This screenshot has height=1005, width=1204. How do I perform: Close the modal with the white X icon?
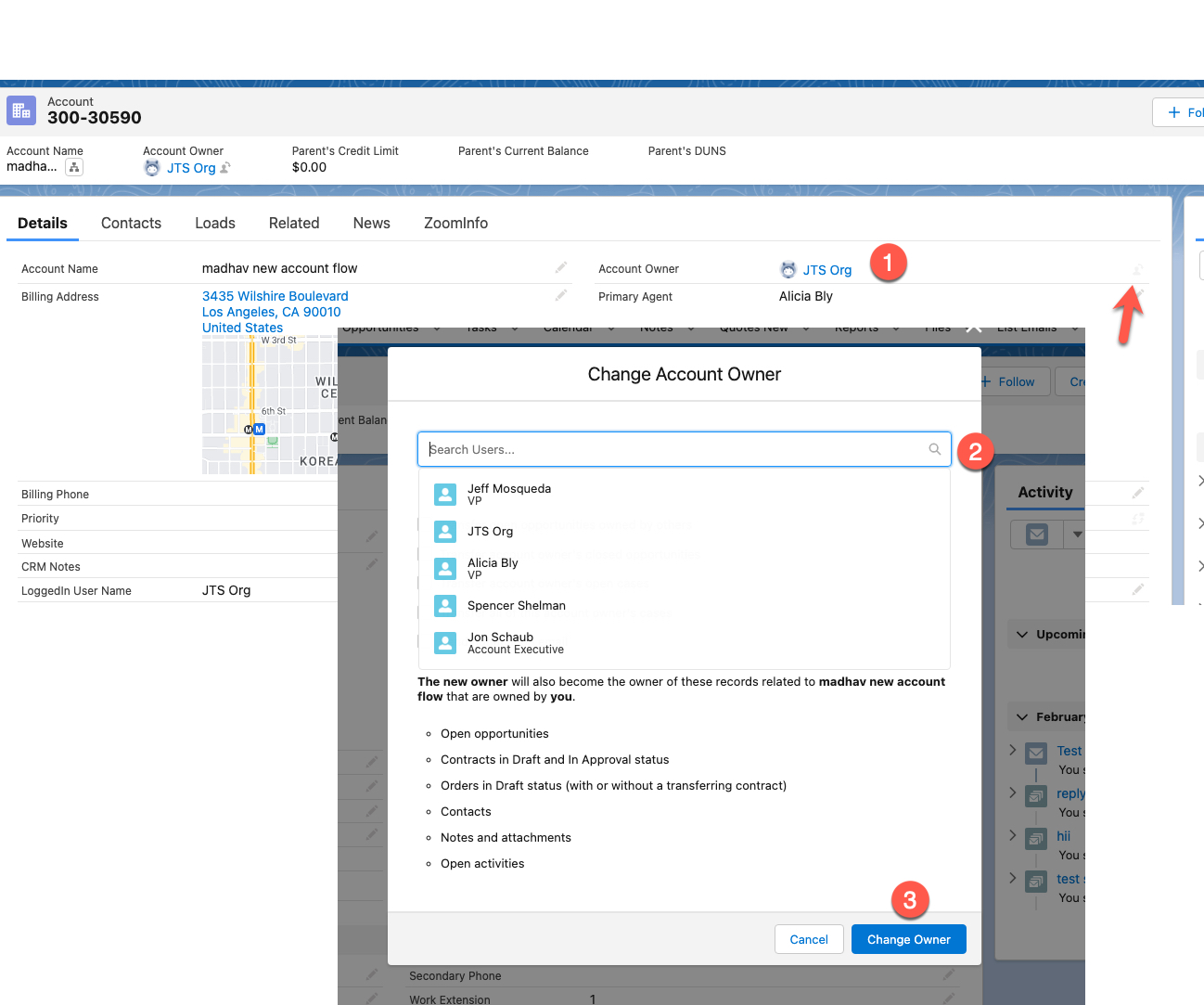pos(974,327)
